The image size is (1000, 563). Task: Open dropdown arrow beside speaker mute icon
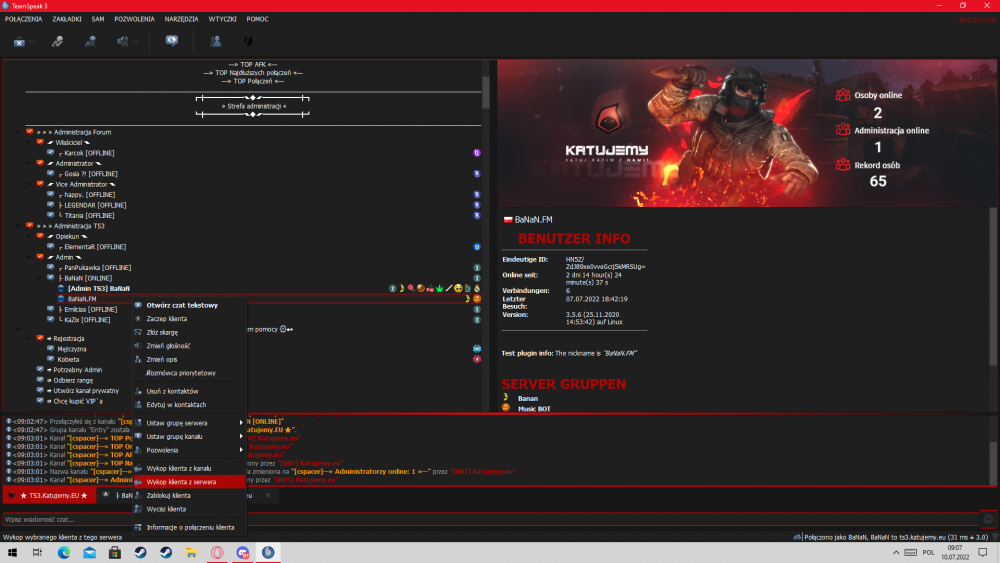[135, 42]
